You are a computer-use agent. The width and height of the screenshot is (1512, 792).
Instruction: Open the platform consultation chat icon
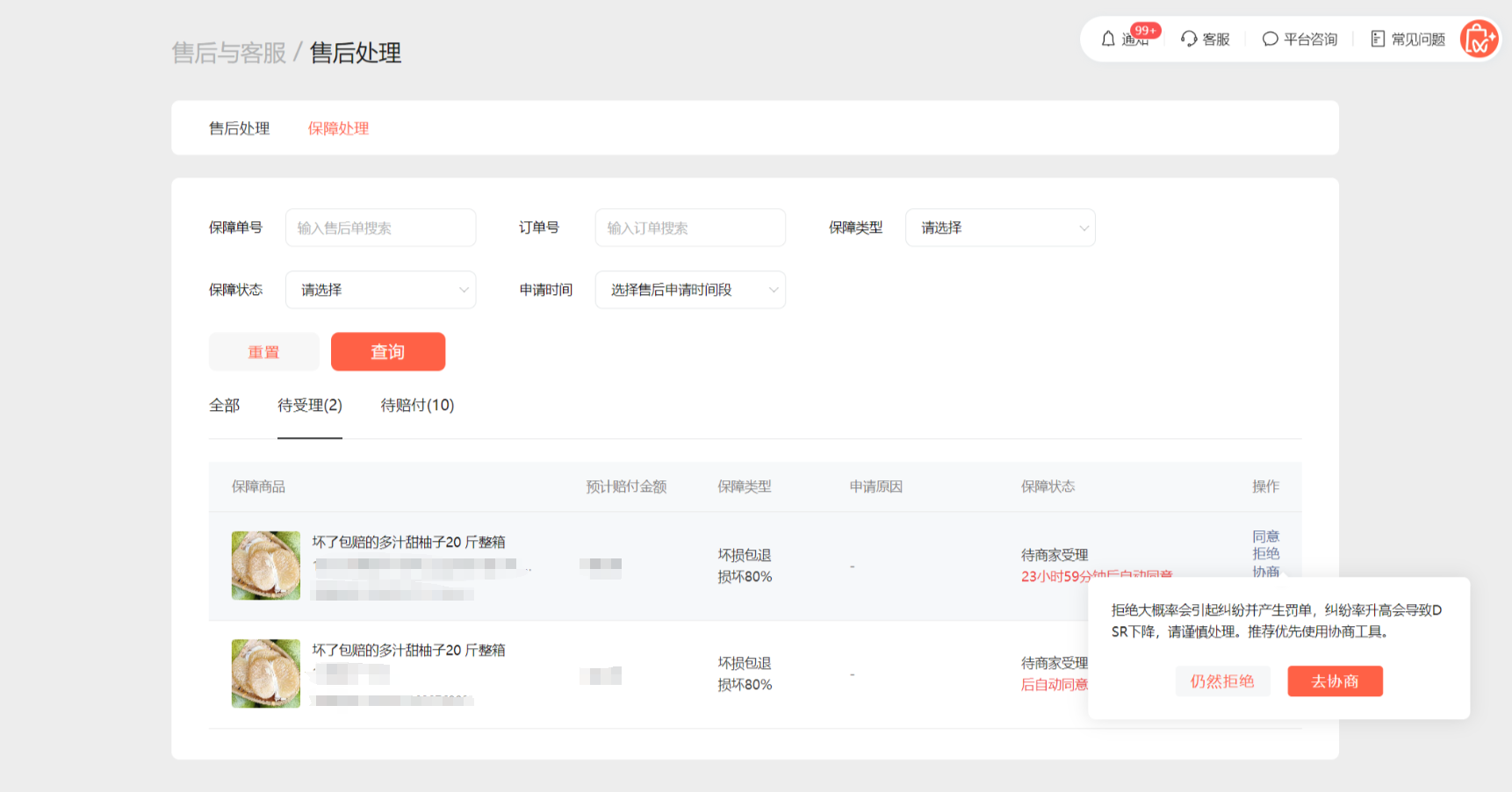pos(1270,39)
